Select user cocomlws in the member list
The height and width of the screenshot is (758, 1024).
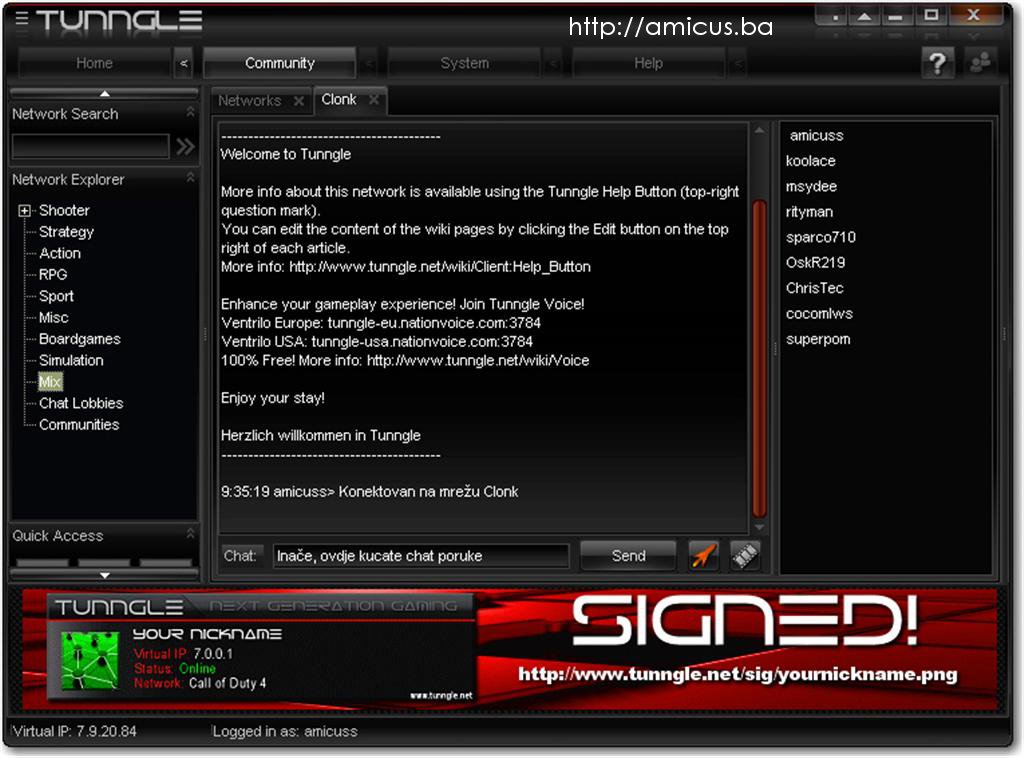(x=819, y=314)
